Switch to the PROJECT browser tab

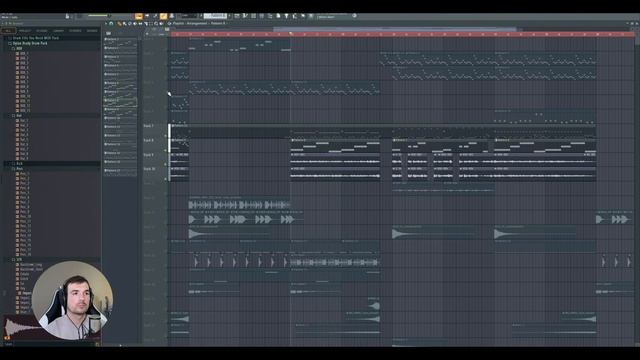24,31
